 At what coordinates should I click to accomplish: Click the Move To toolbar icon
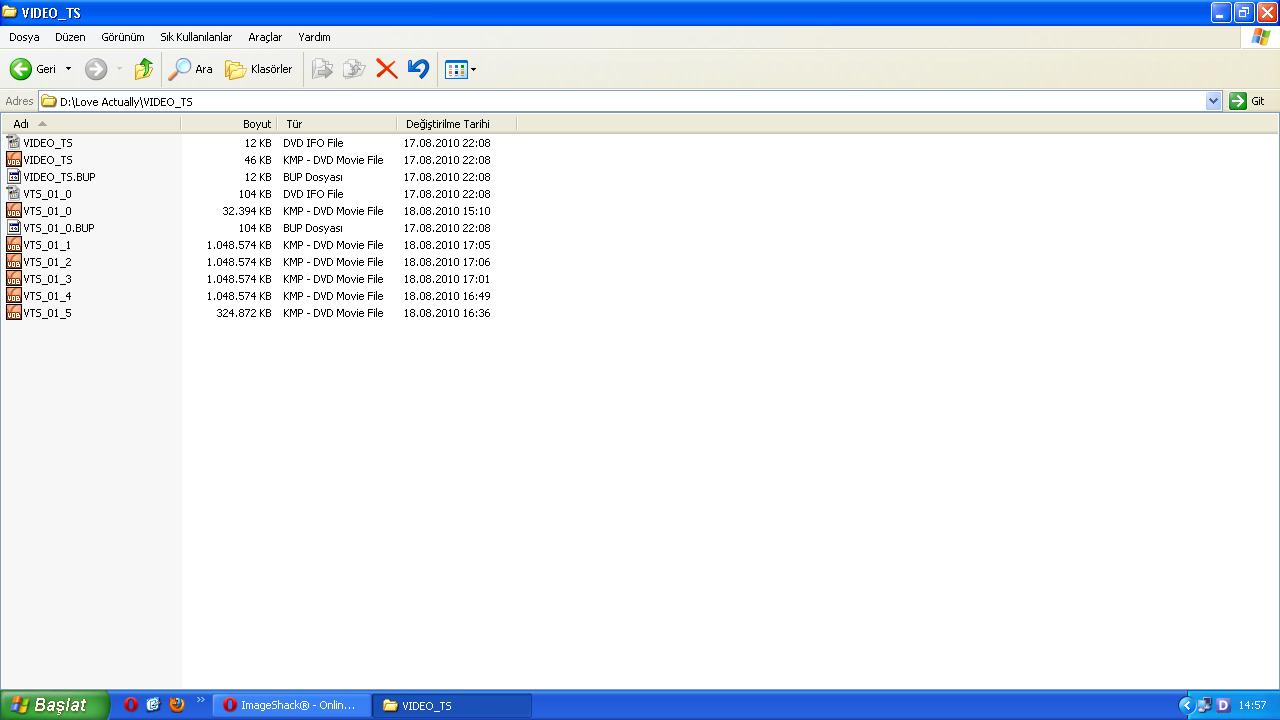[322, 69]
